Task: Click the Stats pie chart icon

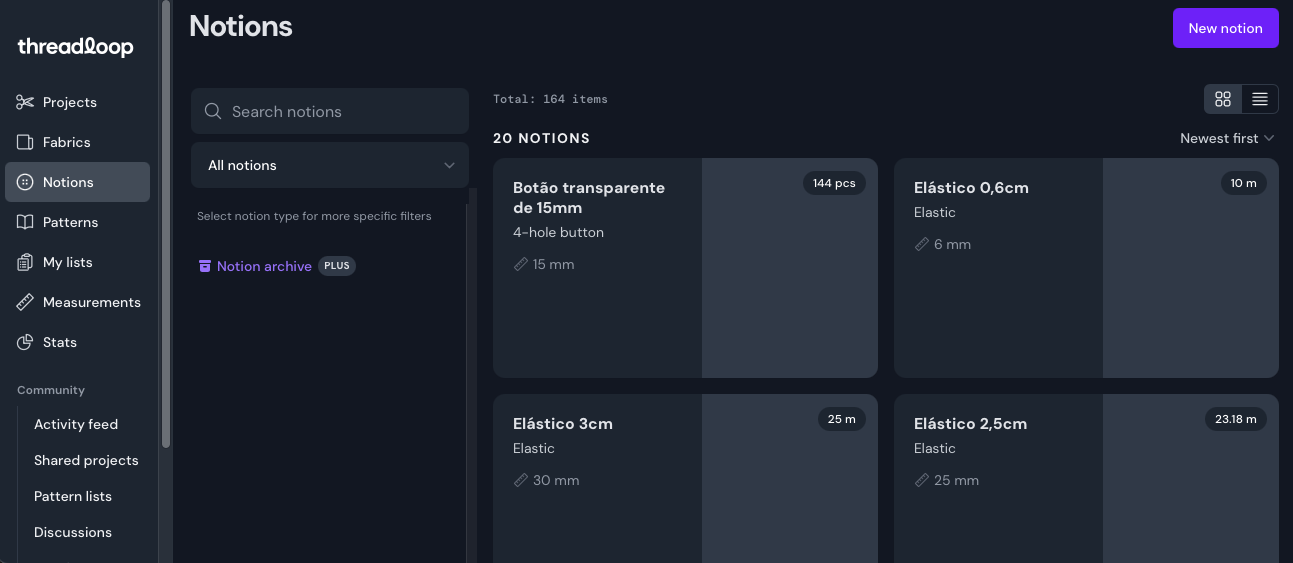Action: [25, 342]
